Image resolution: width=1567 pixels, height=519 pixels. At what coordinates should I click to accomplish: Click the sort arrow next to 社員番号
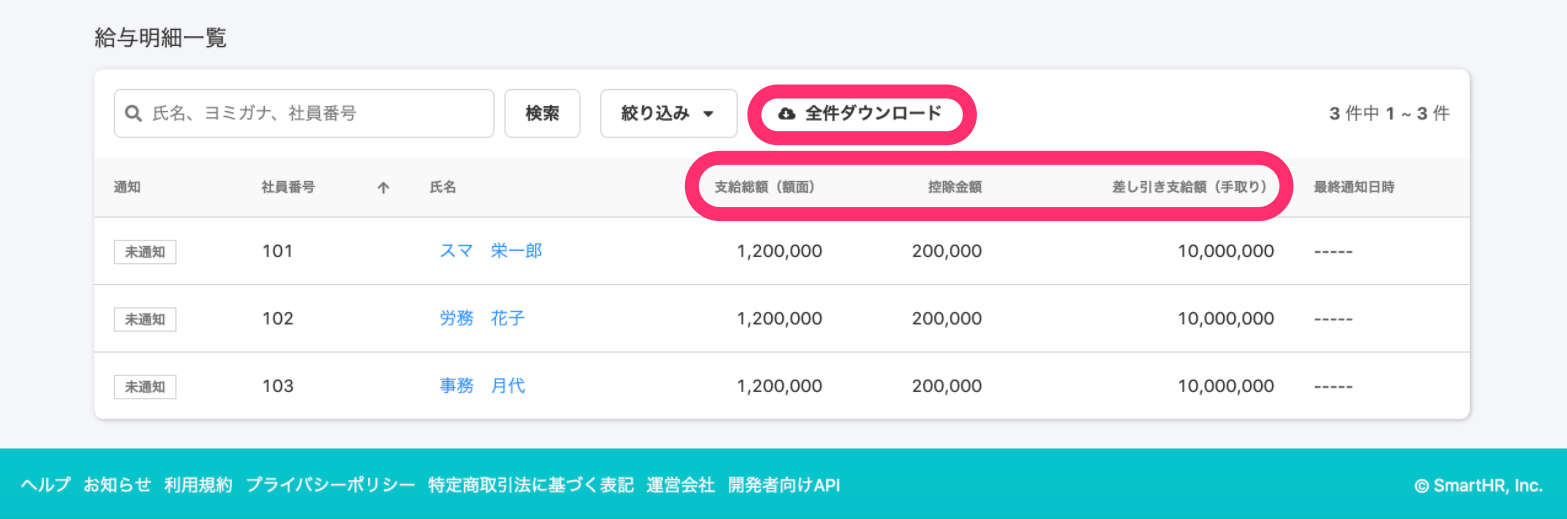click(x=383, y=187)
